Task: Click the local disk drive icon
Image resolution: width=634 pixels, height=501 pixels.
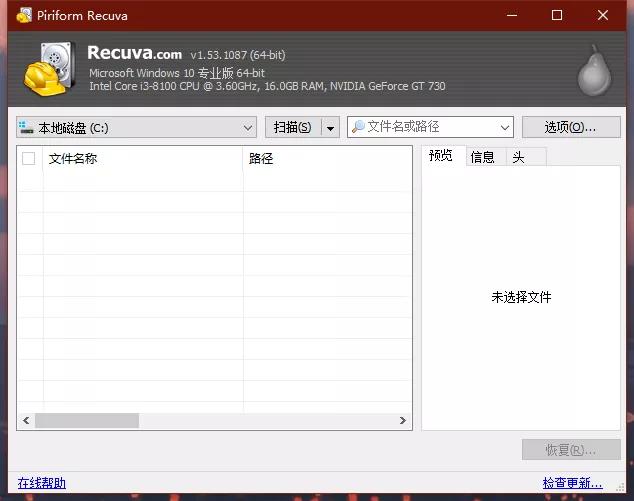Action: click(26, 128)
